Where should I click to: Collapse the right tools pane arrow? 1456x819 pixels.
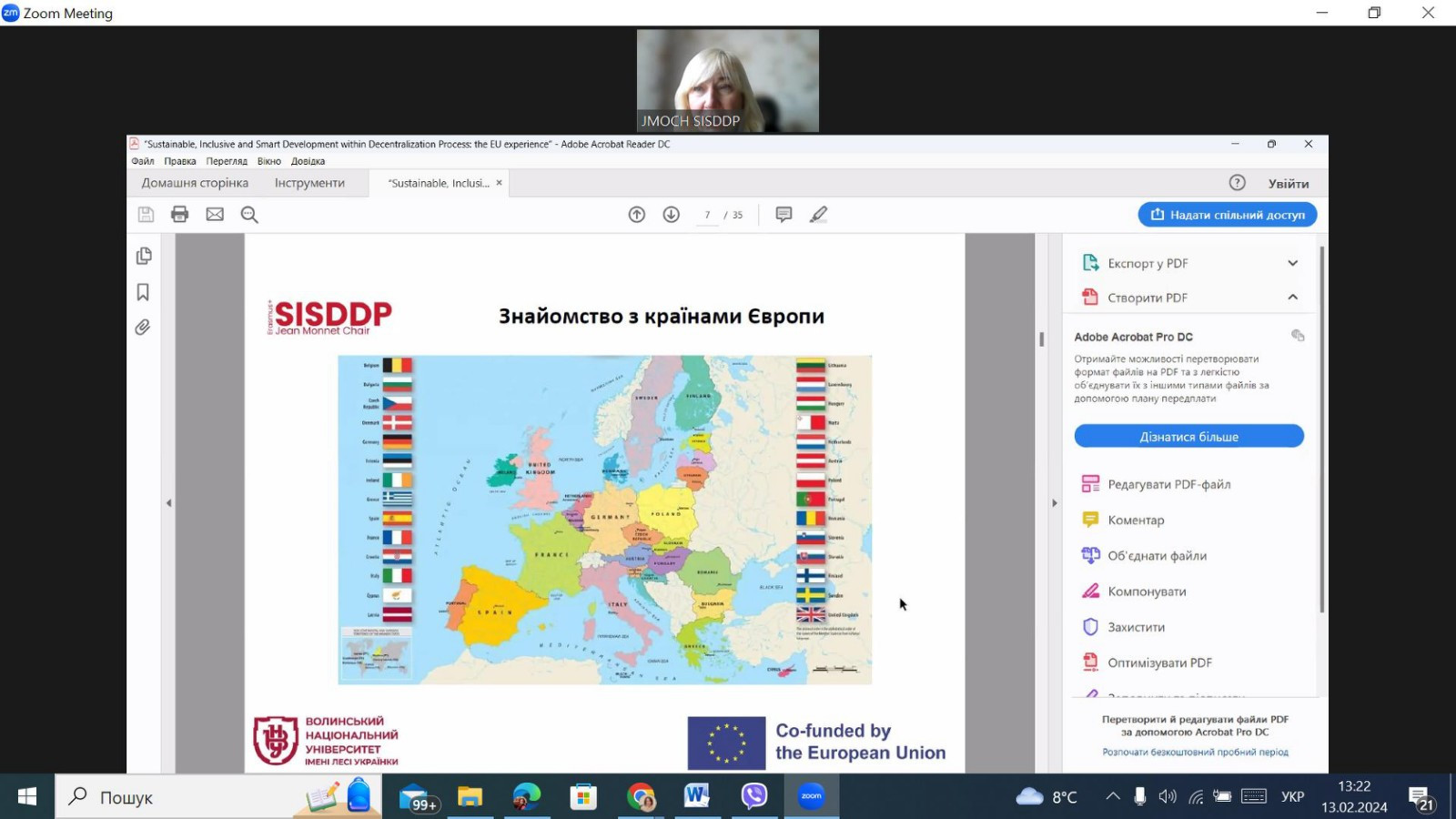tap(1055, 503)
